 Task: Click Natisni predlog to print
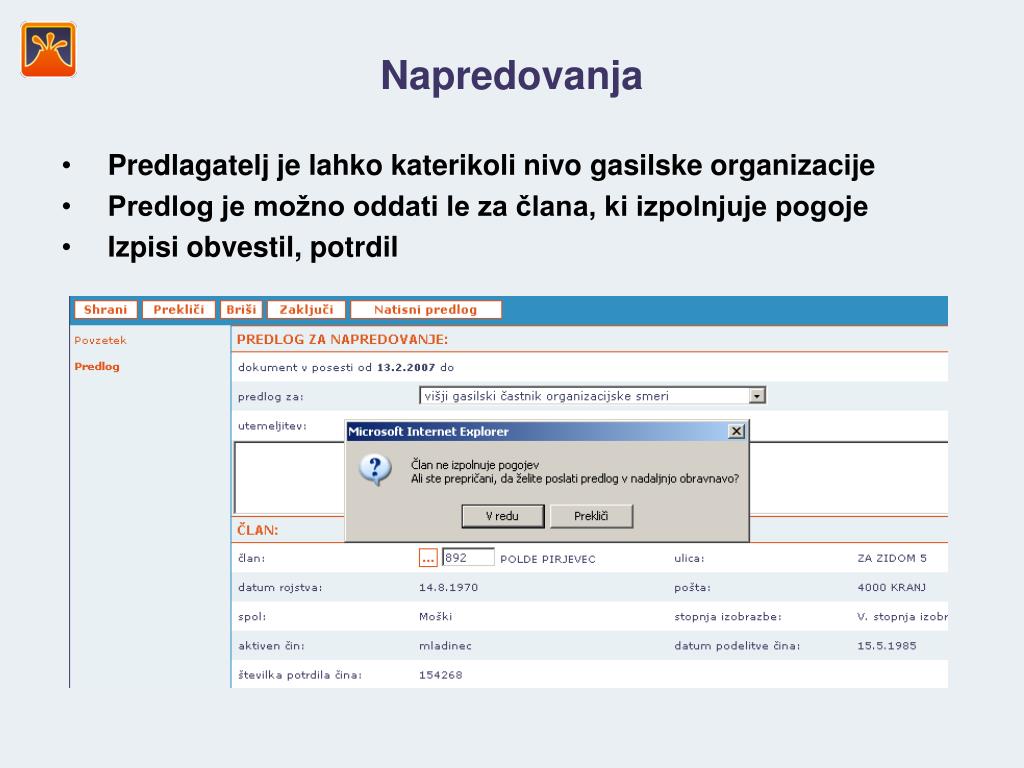(426, 310)
